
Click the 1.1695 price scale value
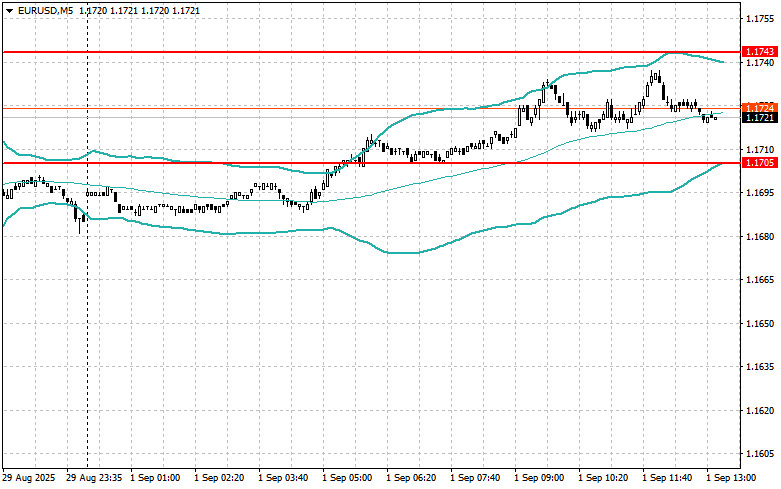pyautogui.click(x=760, y=193)
